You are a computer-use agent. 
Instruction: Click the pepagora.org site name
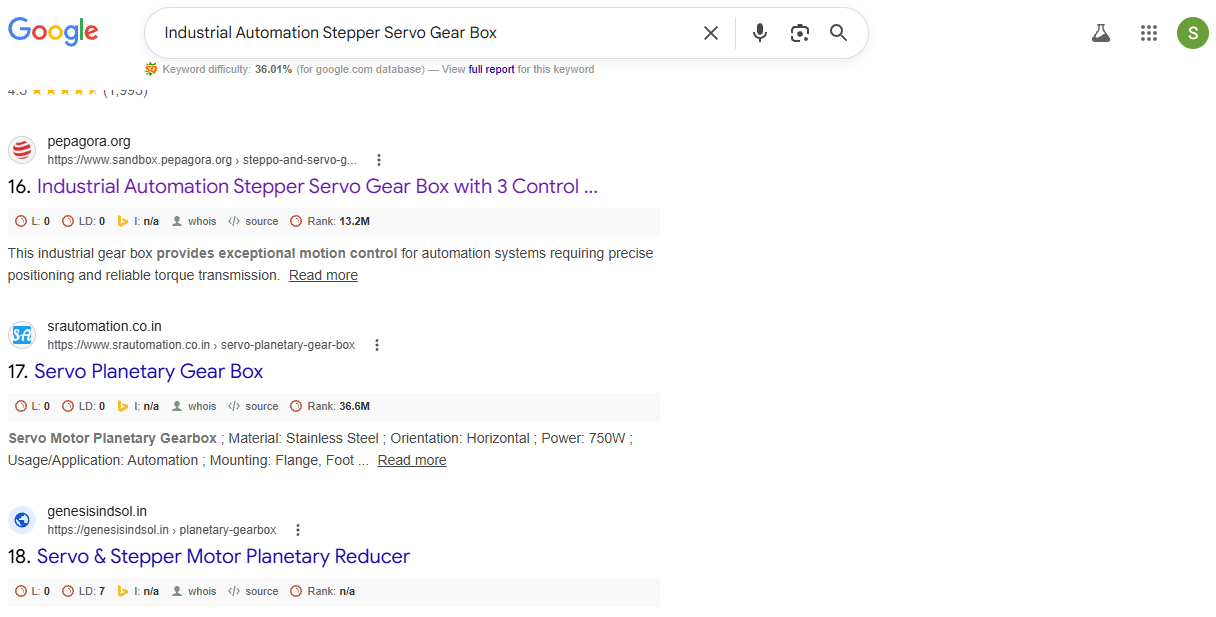pyautogui.click(x=89, y=141)
